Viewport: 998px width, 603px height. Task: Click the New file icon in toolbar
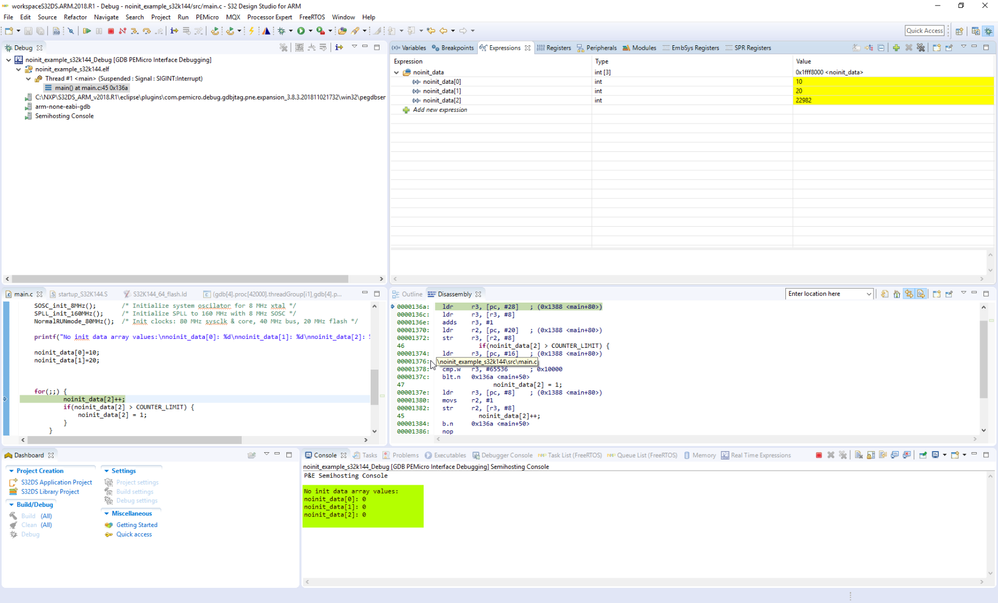coord(8,31)
